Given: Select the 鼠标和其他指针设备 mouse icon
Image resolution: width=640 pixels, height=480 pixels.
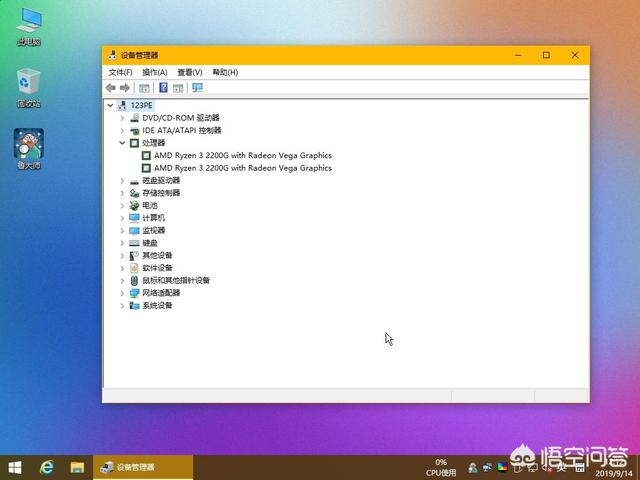Looking at the screenshot, I should pyautogui.click(x=134, y=280).
